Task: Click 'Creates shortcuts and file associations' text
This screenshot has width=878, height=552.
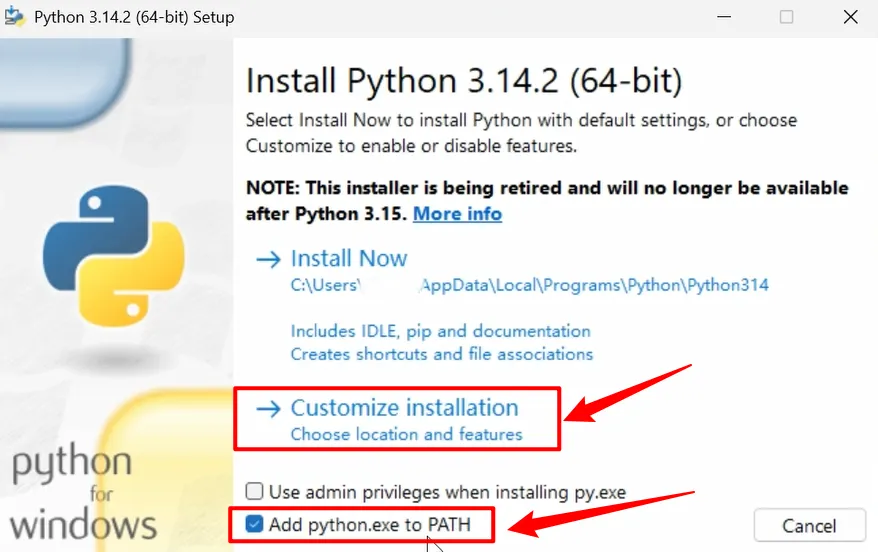Action: click(x=442, y=354)
